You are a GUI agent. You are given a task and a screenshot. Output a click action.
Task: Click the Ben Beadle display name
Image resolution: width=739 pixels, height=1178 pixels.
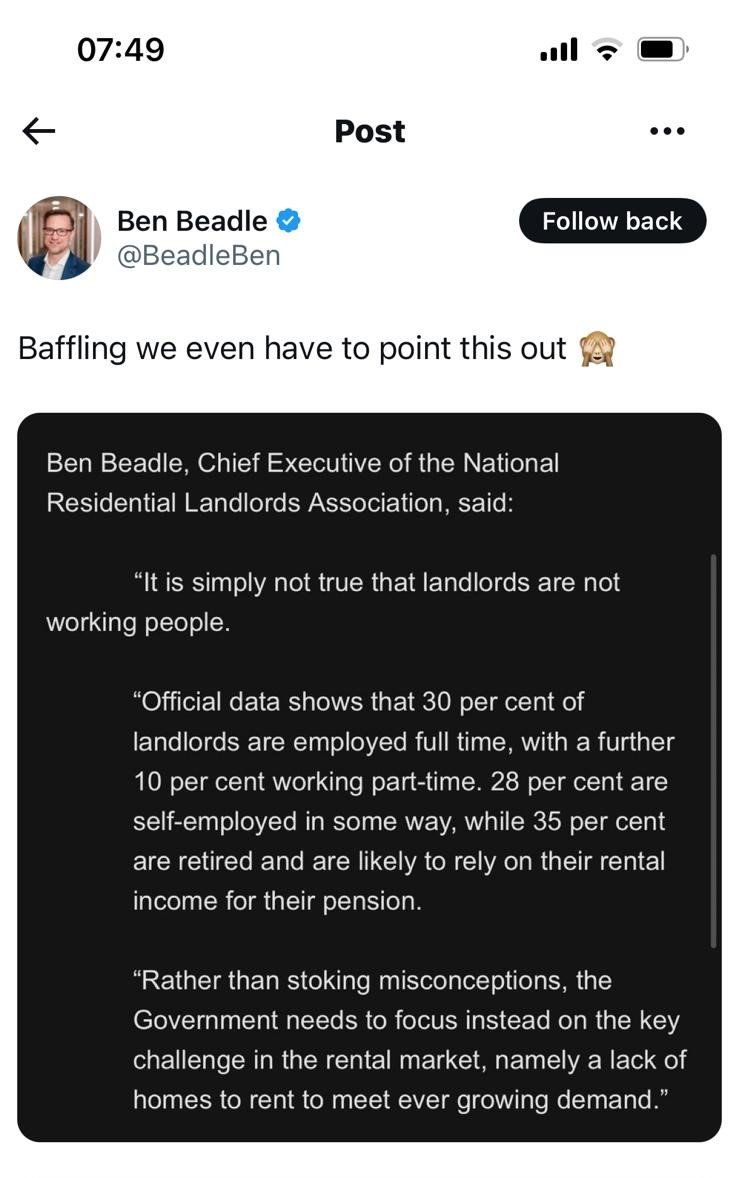pyautogui.click(x=192, y=221)
